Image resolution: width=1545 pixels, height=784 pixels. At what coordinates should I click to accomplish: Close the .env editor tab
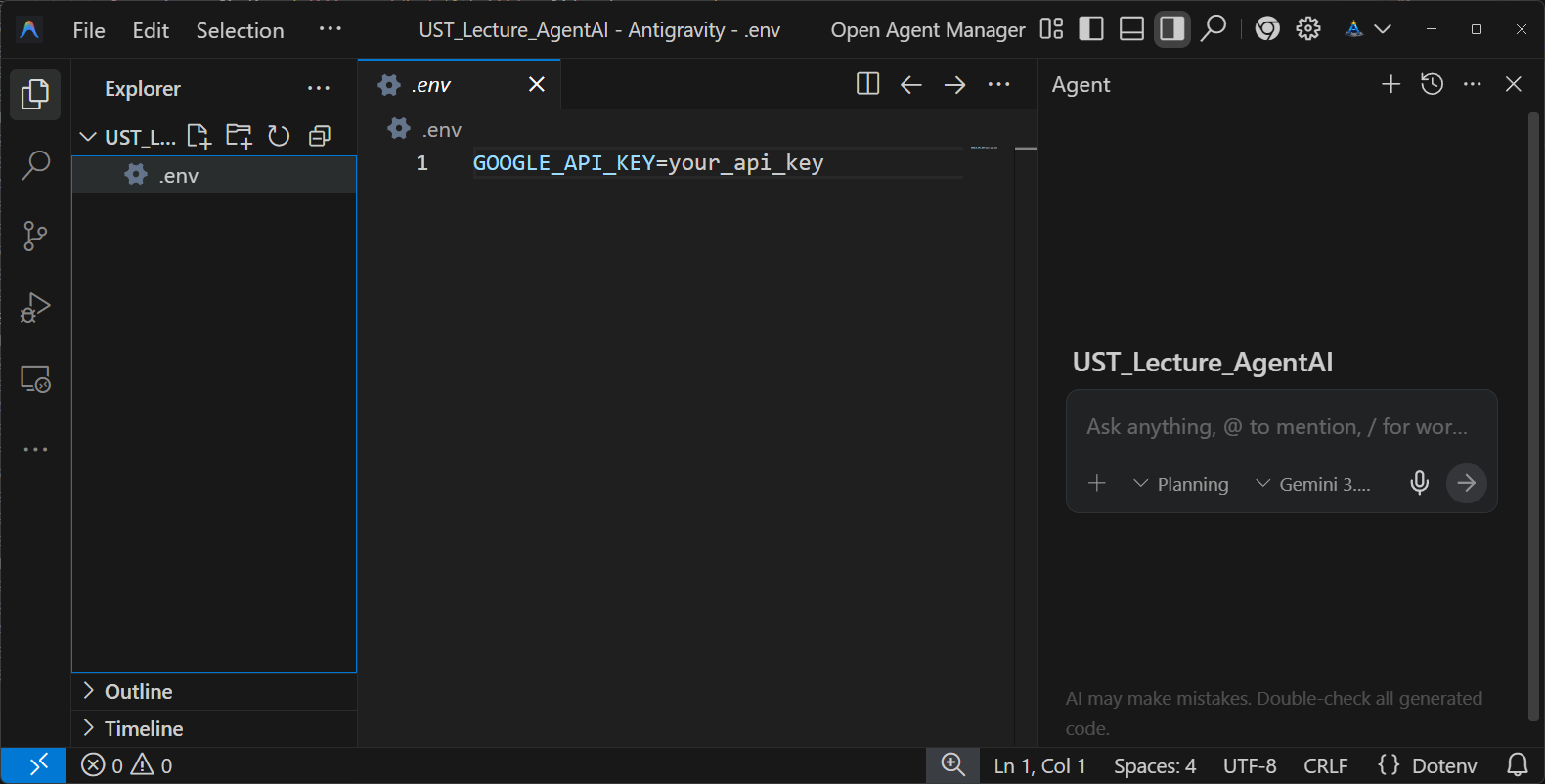click(537, 84)
